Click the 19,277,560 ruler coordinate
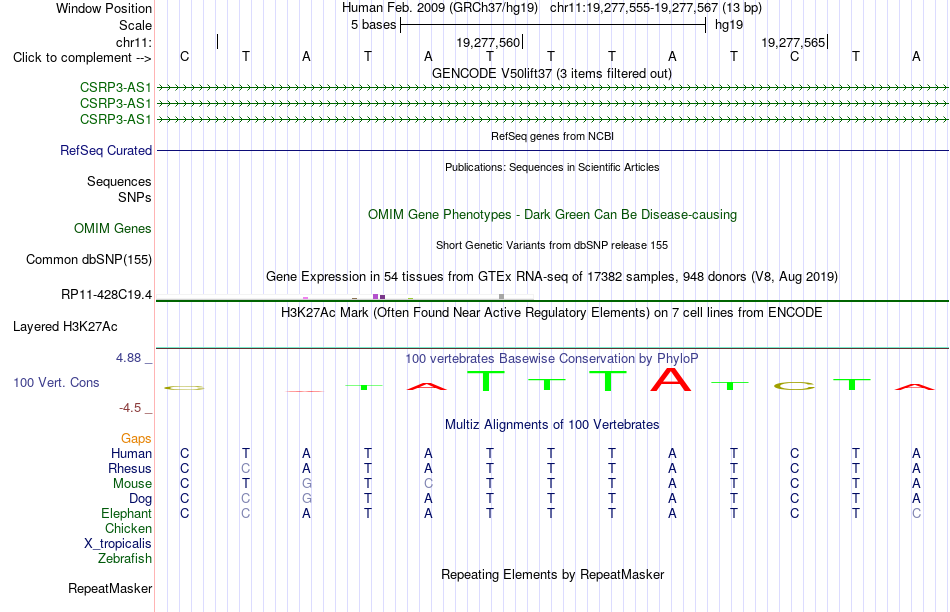This screenshot has width=950, height=612. [488, 42]
